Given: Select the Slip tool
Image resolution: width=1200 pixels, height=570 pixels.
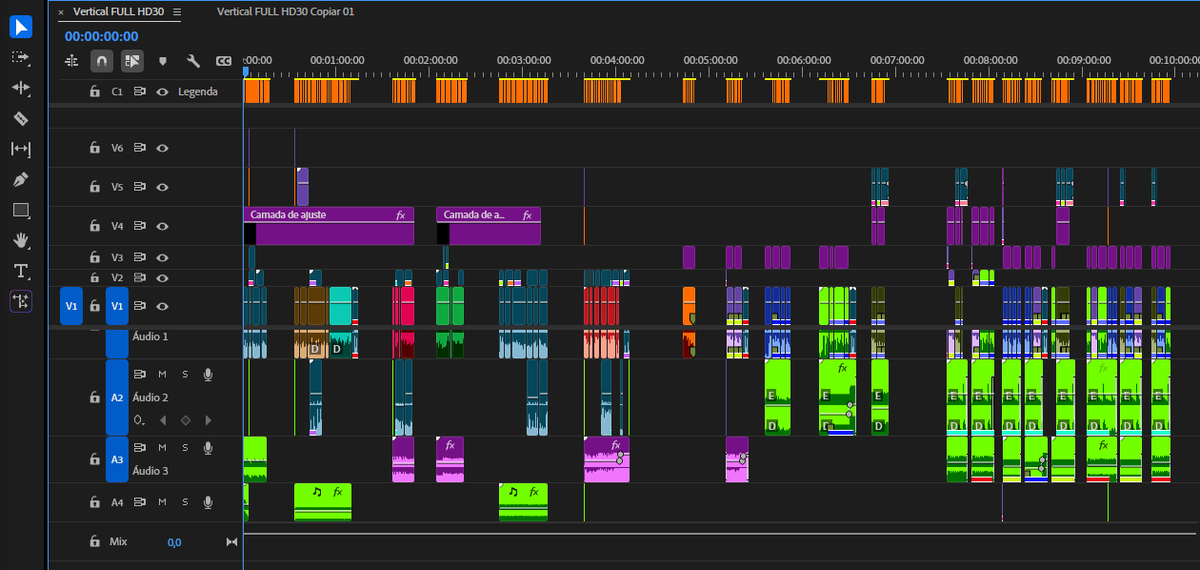Looking at the screenshot, I should 21,149.
